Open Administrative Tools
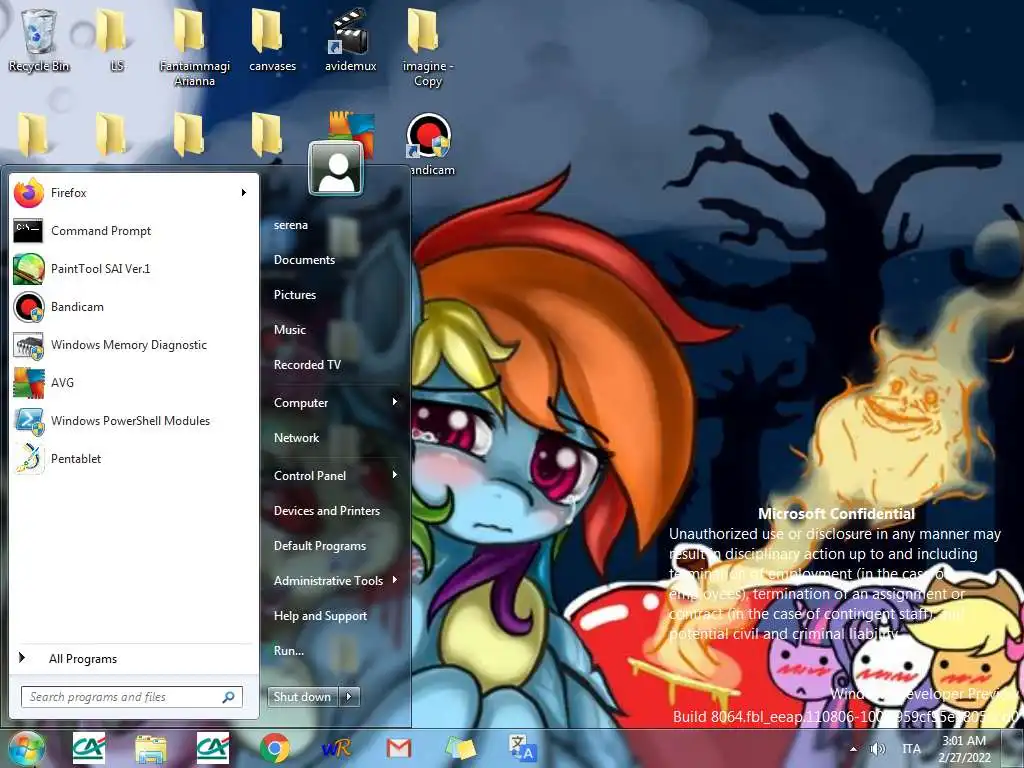This screenshot has height=768, width=1024. tap(328, 581)
